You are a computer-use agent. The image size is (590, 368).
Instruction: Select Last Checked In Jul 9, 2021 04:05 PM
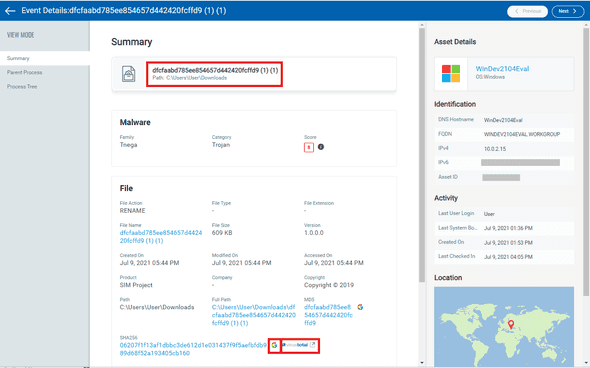pyautogui.click(x=508, y=257)
